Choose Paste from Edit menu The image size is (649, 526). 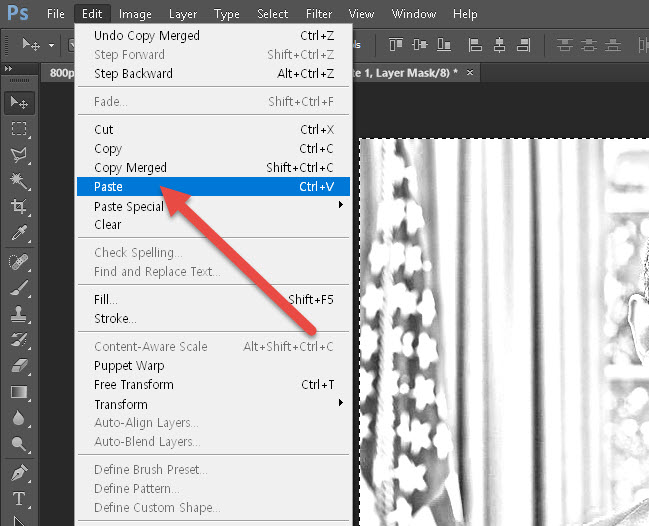[x=213, y=187]
